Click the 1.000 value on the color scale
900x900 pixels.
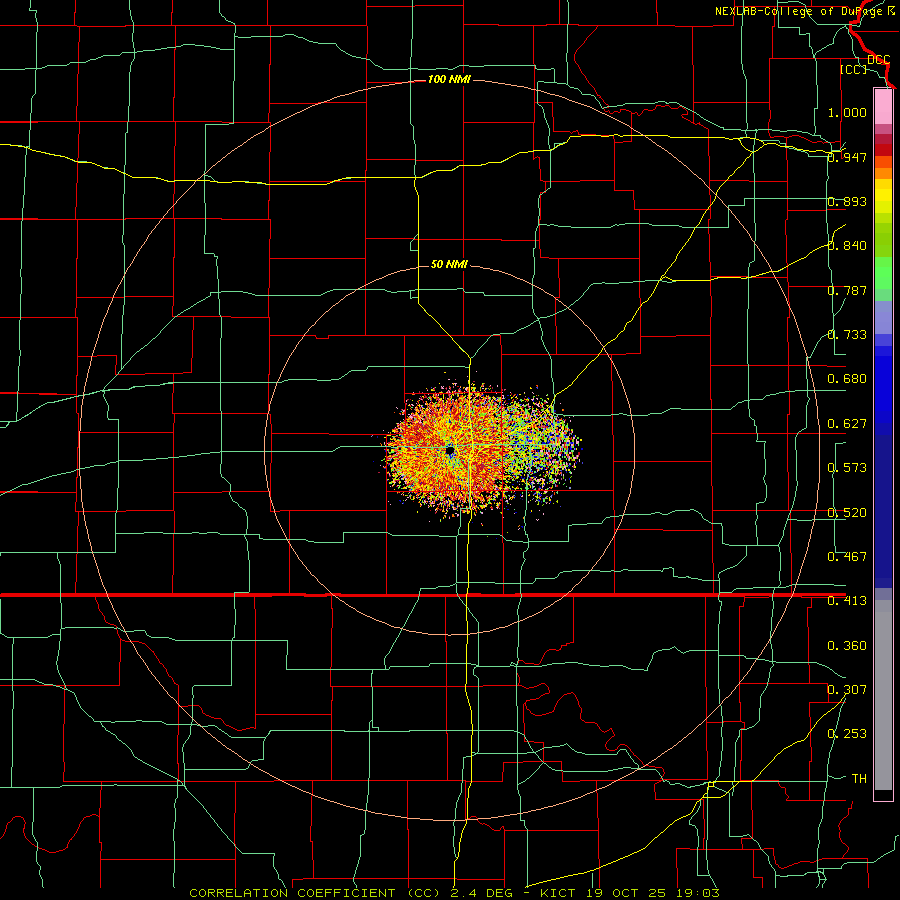847,112
